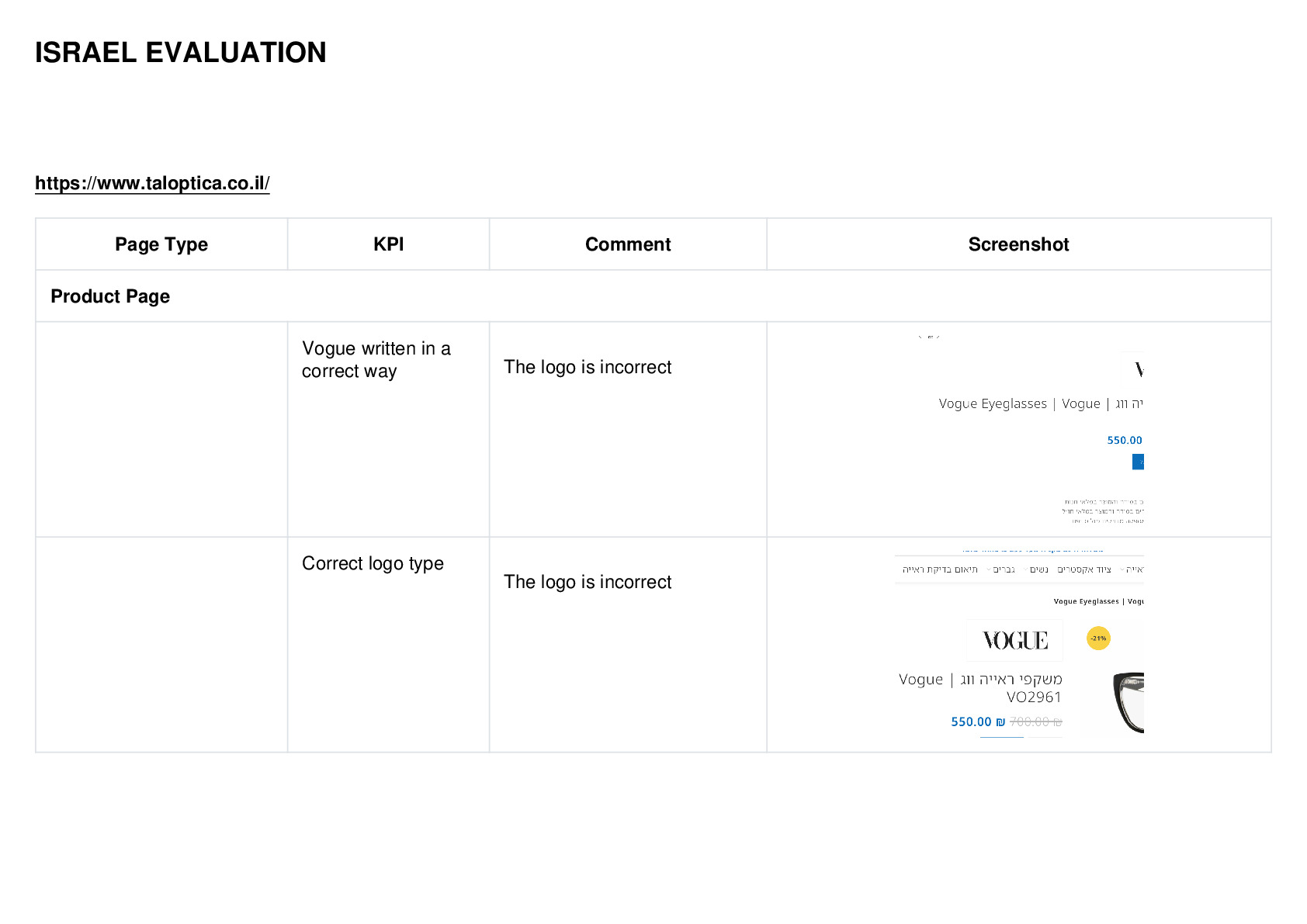Image resolution: width=1307 pixels, height=924 pixels.
Task: Open the taloptica.co.il website link
Action: 152,183
